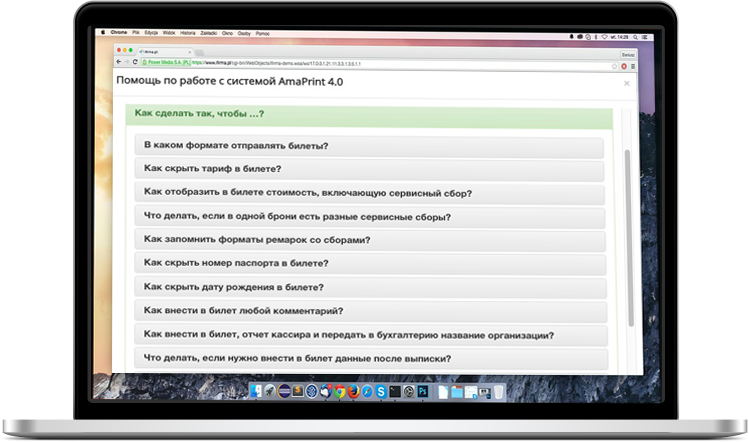Image resolution: width=749 pixels, height=442 pixels.
Task: Click the help dialog's vertical scrollbar thumb
Action: pyautogui.click(x=629, y=238)
